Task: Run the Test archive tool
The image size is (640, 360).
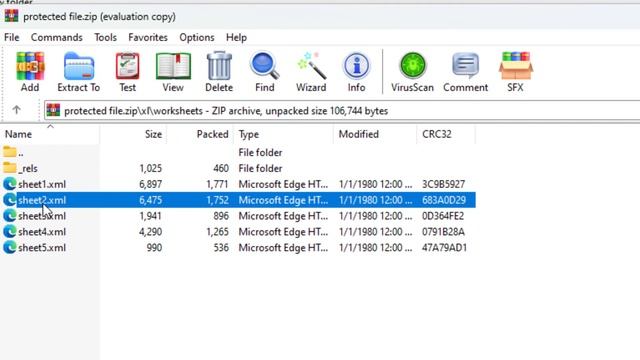Action: 127,72
